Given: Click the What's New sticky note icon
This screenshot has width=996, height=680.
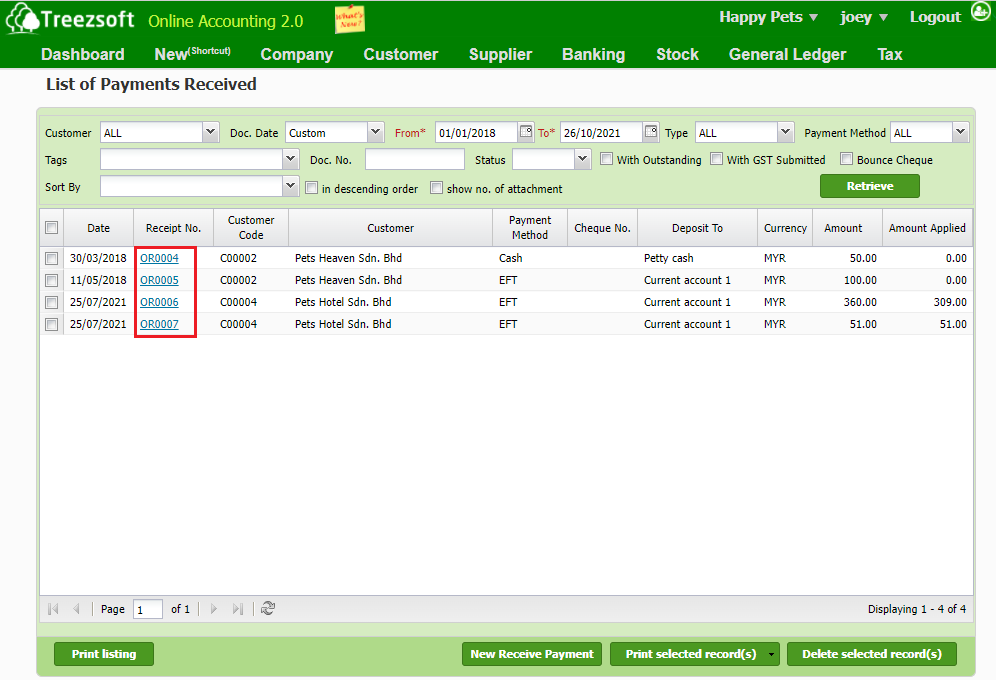Looking at the screenshot, I should 349,18.
